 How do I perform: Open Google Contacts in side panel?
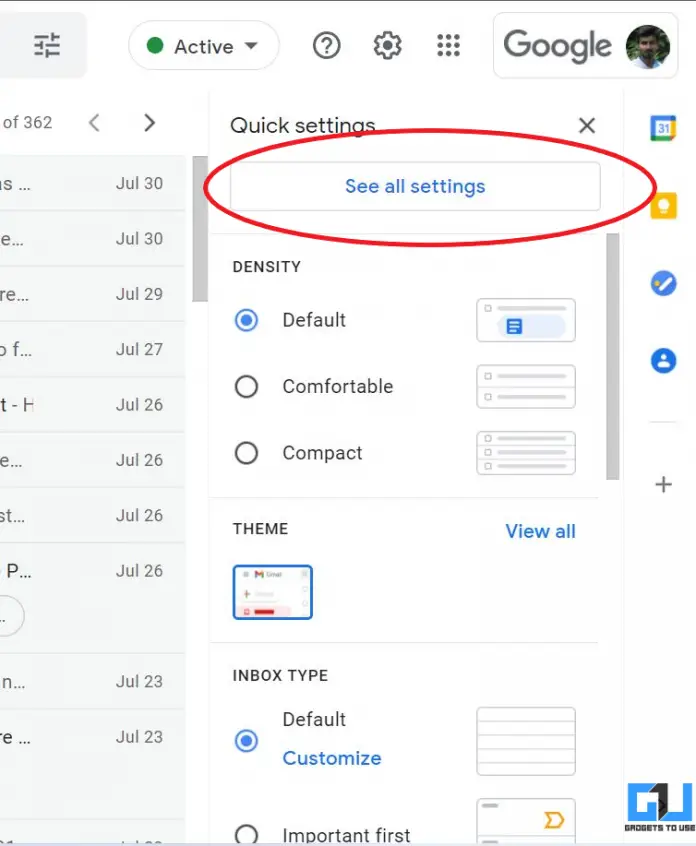click(663, 361)
